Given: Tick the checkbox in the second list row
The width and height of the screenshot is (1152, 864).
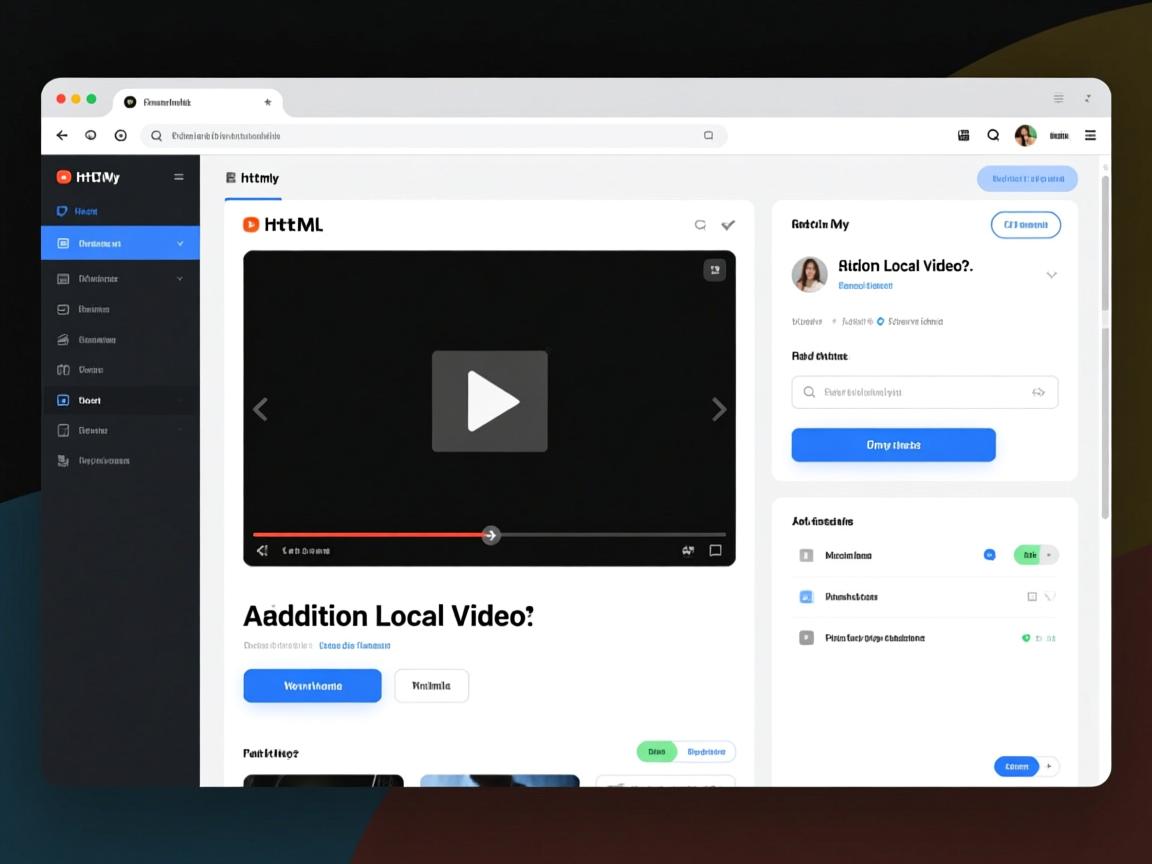Looking at the screenshot, I should pos(1032,597).
